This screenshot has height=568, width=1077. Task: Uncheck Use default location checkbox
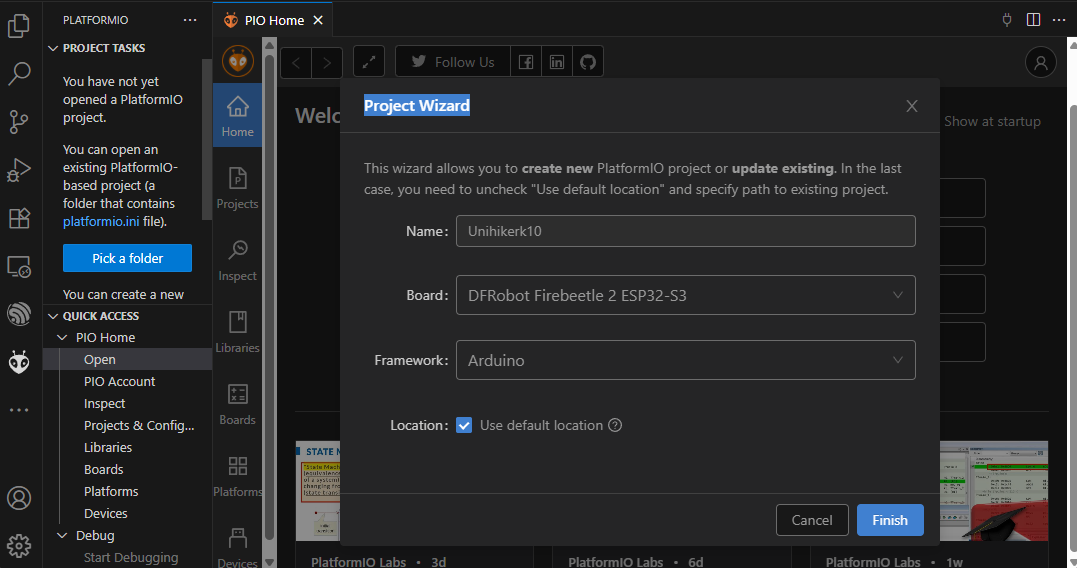[464, 425]
